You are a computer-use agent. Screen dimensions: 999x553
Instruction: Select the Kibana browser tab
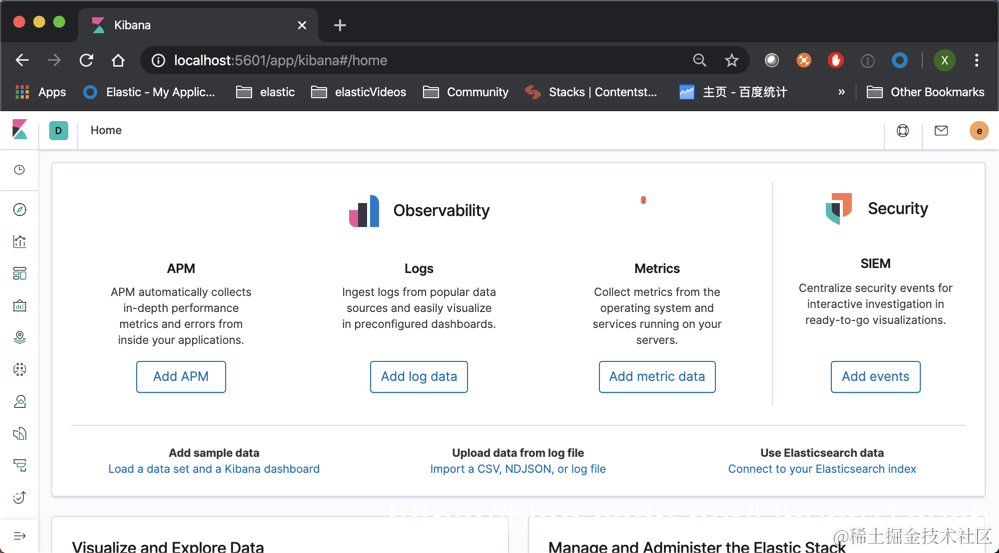pyautogui.click(x=198, y=25)
